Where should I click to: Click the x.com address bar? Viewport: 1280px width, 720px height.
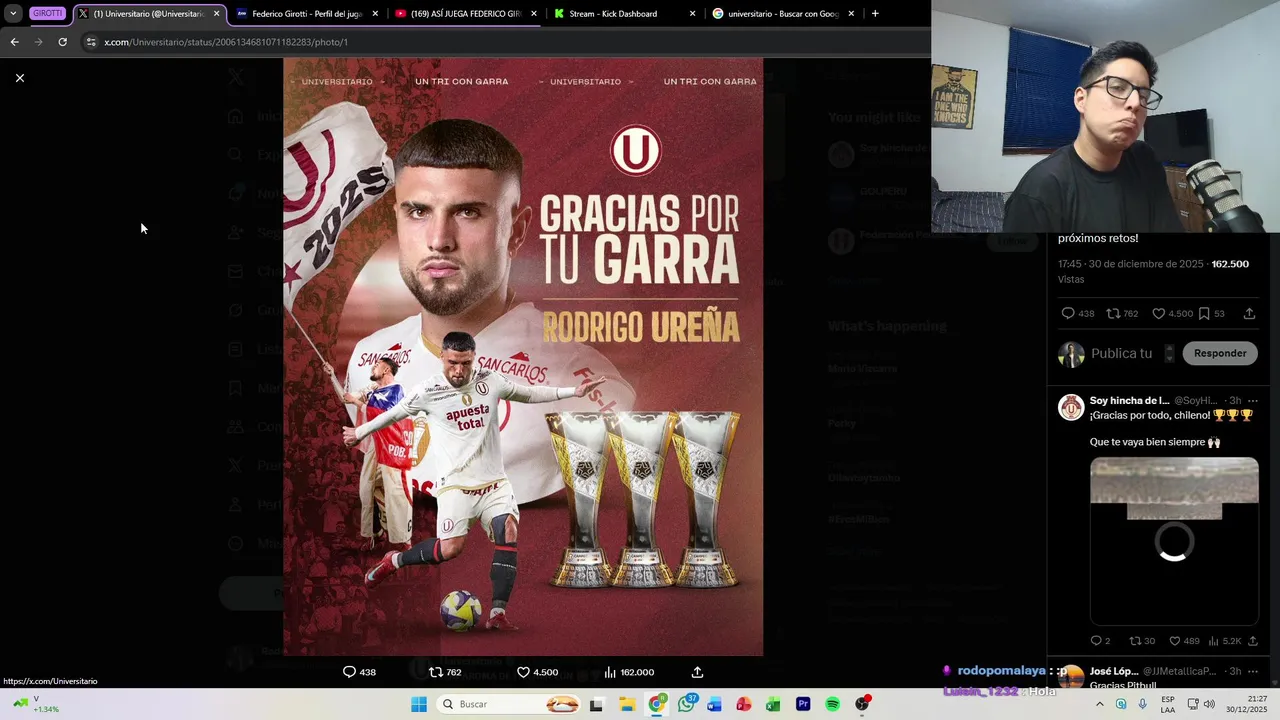(x=500, y=42)
